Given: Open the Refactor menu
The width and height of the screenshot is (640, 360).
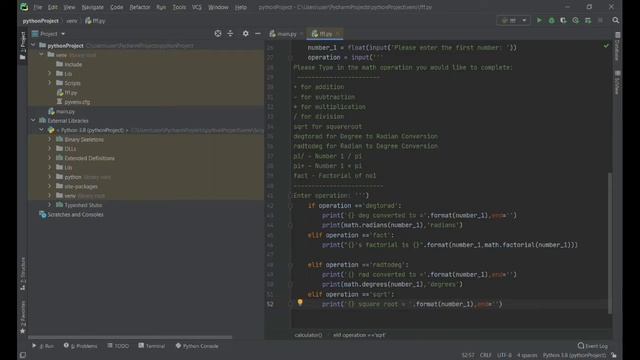Looking at the screenshot, I should pos(140,7).
